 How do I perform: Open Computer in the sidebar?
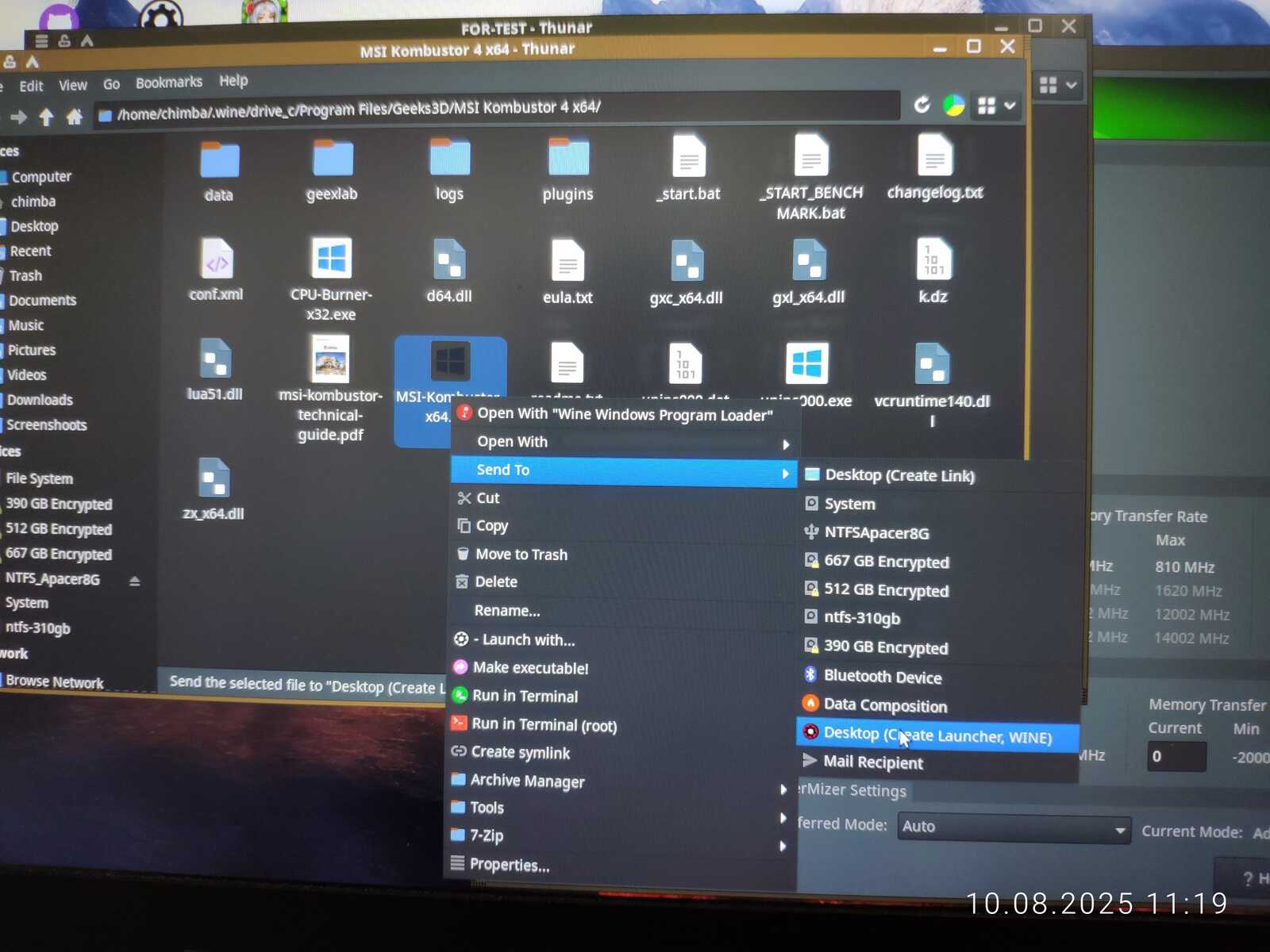(41, 177)
